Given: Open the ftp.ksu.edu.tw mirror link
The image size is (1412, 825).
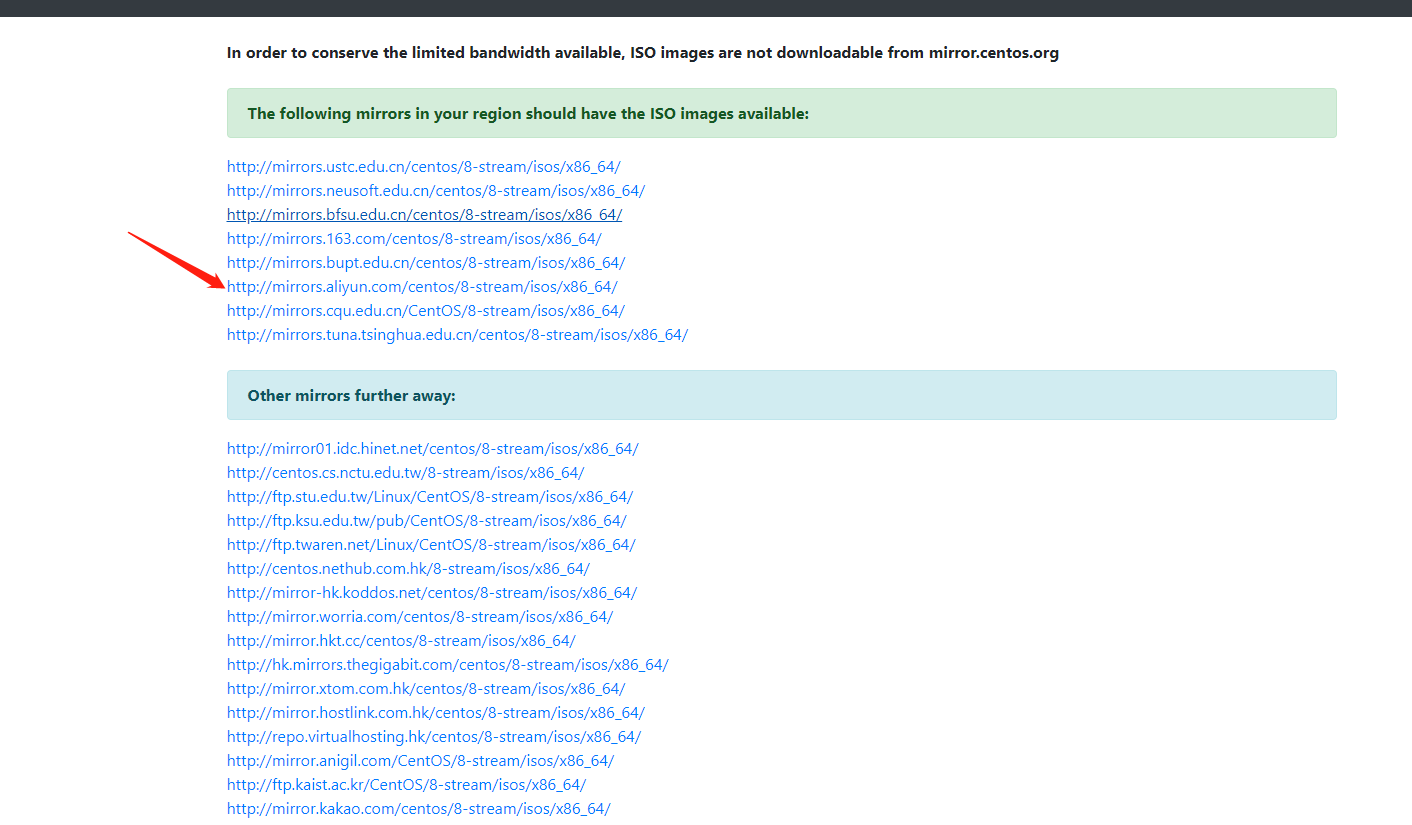Looking at the screenshot, I should [427, 521].
